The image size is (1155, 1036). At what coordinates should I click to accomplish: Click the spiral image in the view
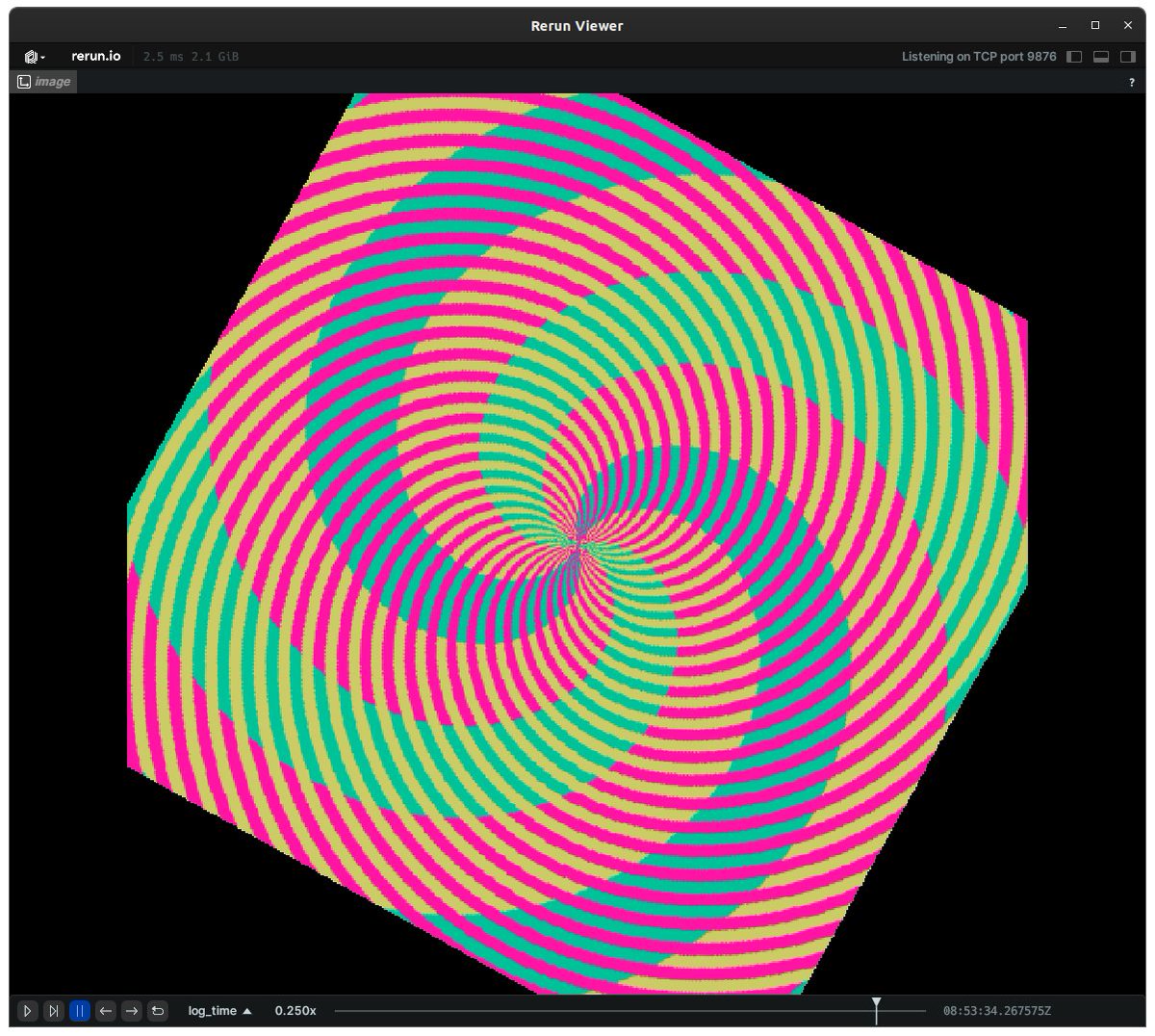tap(577, 544)
